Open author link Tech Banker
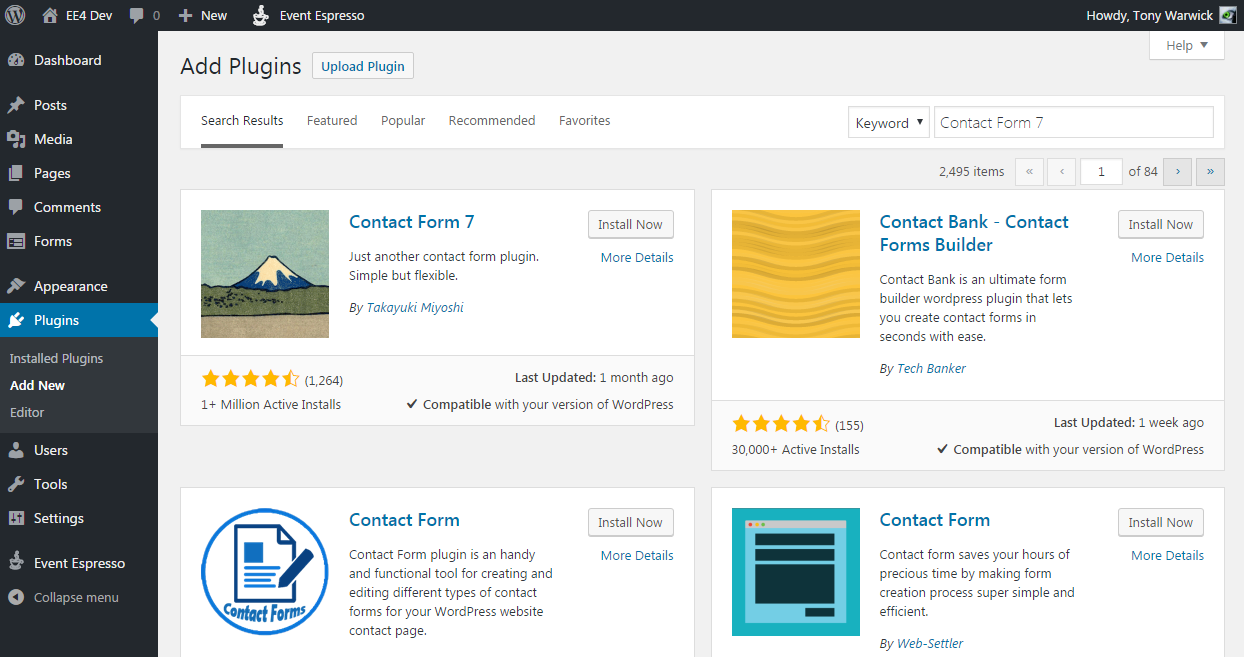The height and width of the screenshot is (657, 1244). point(931,368)
